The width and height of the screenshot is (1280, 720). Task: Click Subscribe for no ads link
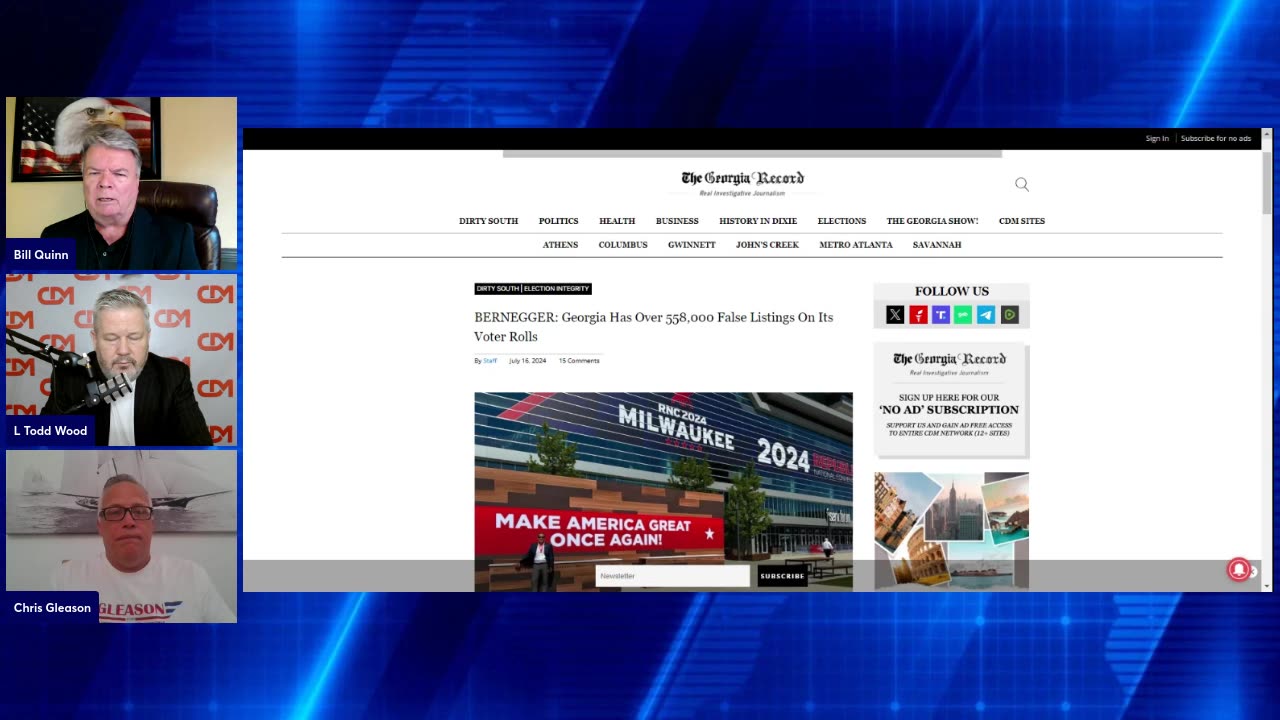tap(1215, 139)
